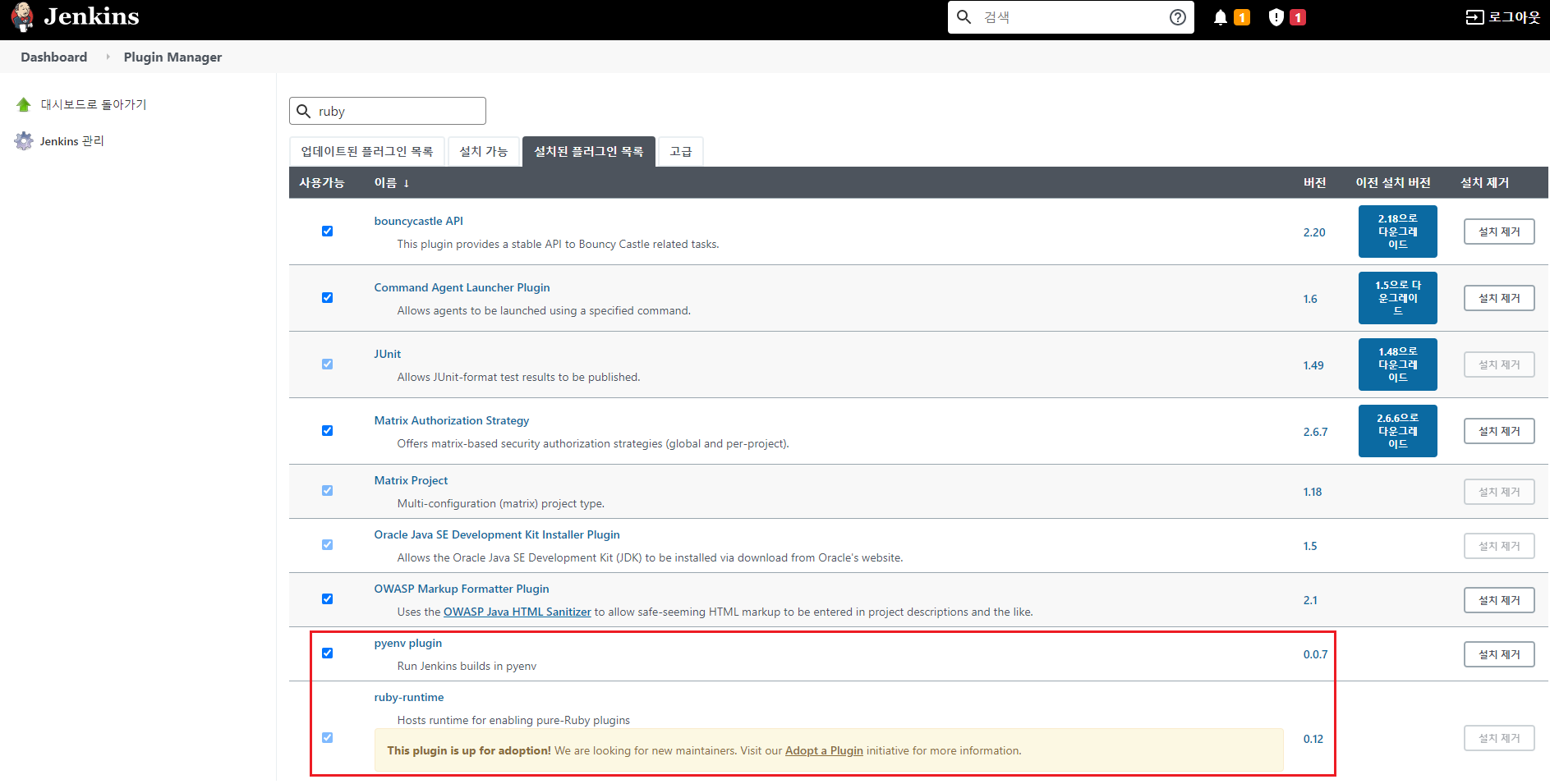Image resolution: width=1550 pixels, height=784 pixels.
Task: Open the bouncycastle API plugin link
Action: [x=418, y=221]
